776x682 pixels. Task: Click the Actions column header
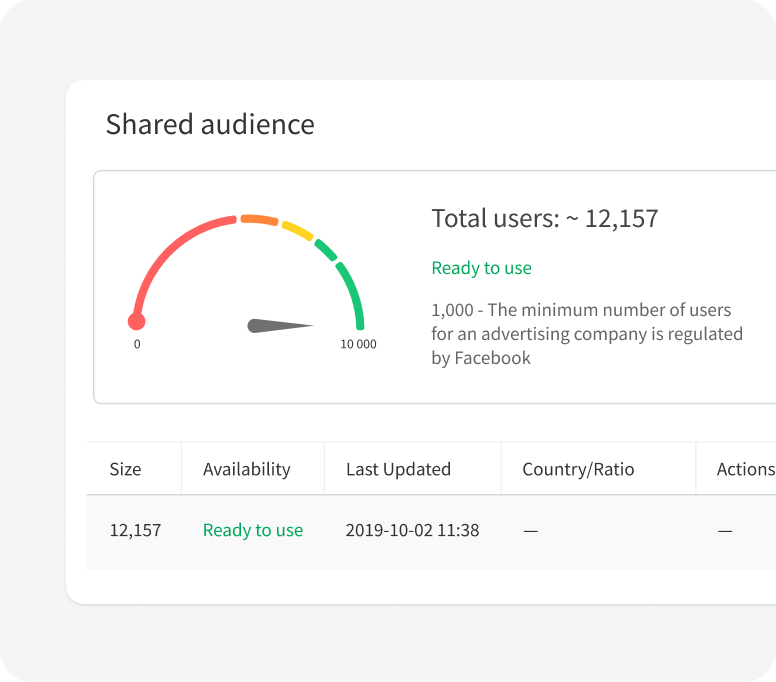tap(745, 469)
